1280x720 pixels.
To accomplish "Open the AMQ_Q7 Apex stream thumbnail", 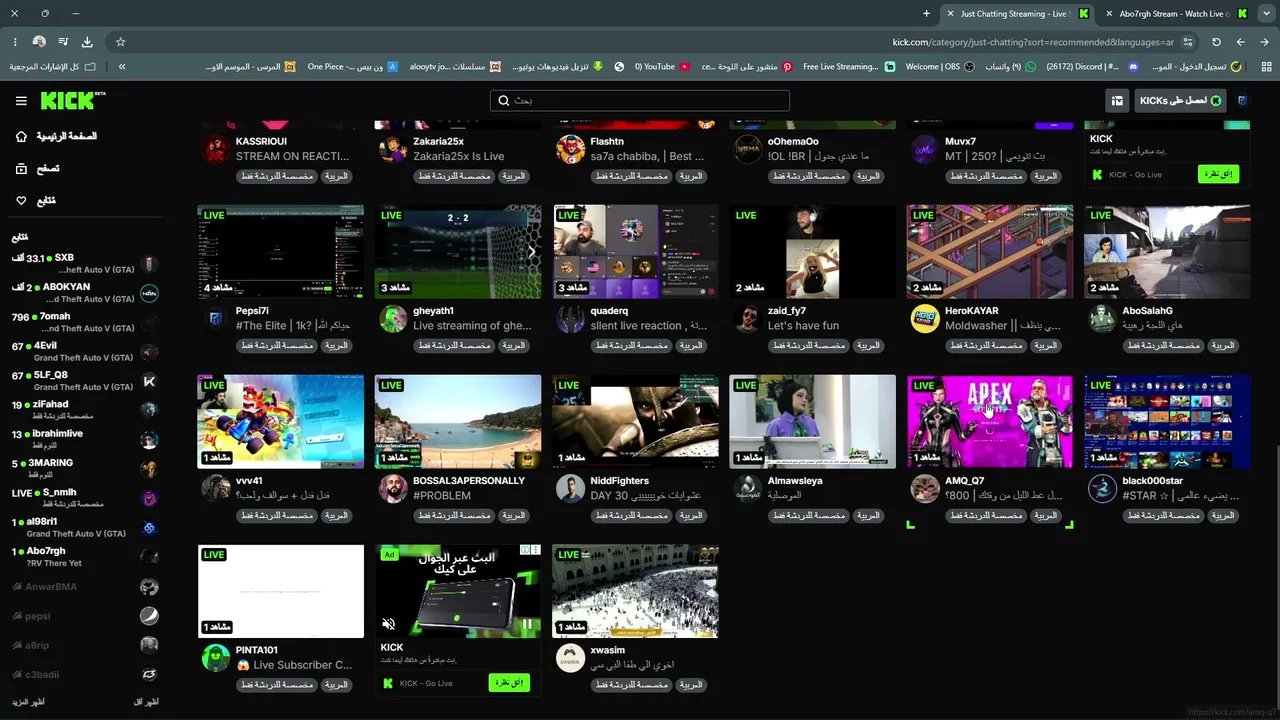I will click(990, 421).
